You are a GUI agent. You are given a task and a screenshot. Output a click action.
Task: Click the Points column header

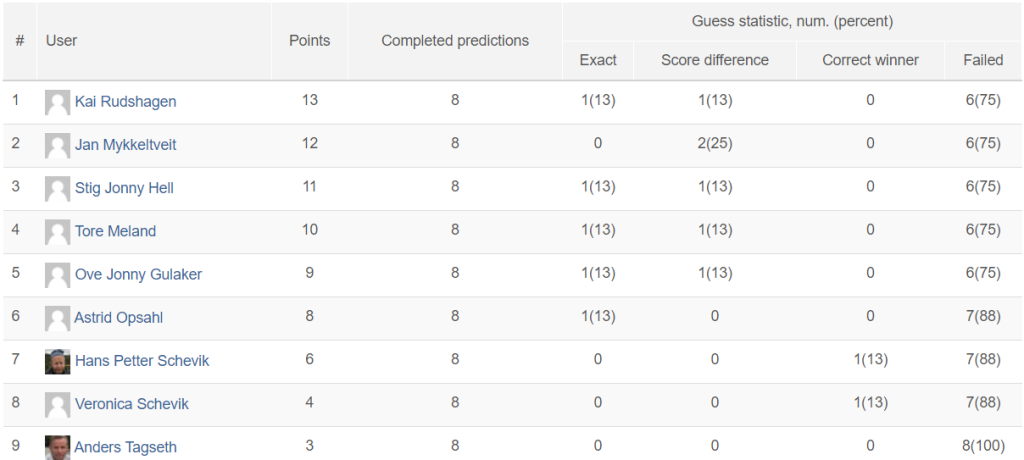pyautogui.click(x=310, y=41)
